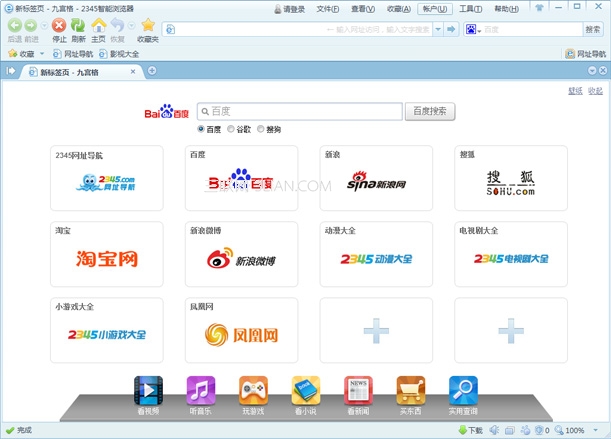Viewport: 611px width, 439px height.
Task: Open the 收藏夹 star favorites icon
Action: click(148, 25)
